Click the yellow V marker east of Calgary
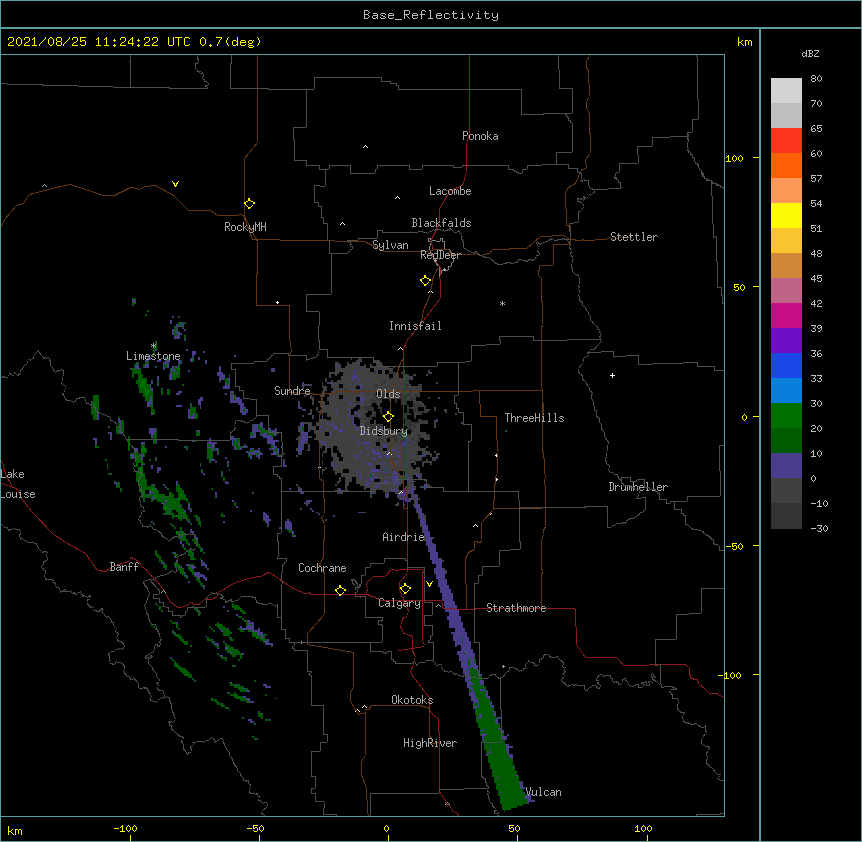This screenshot has height=842, width=862. click(429, 583)
